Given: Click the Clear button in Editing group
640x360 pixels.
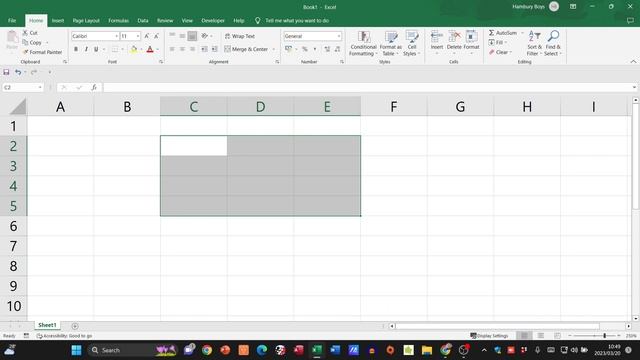Looking at the screenshot, I should [x=500, y=52].
